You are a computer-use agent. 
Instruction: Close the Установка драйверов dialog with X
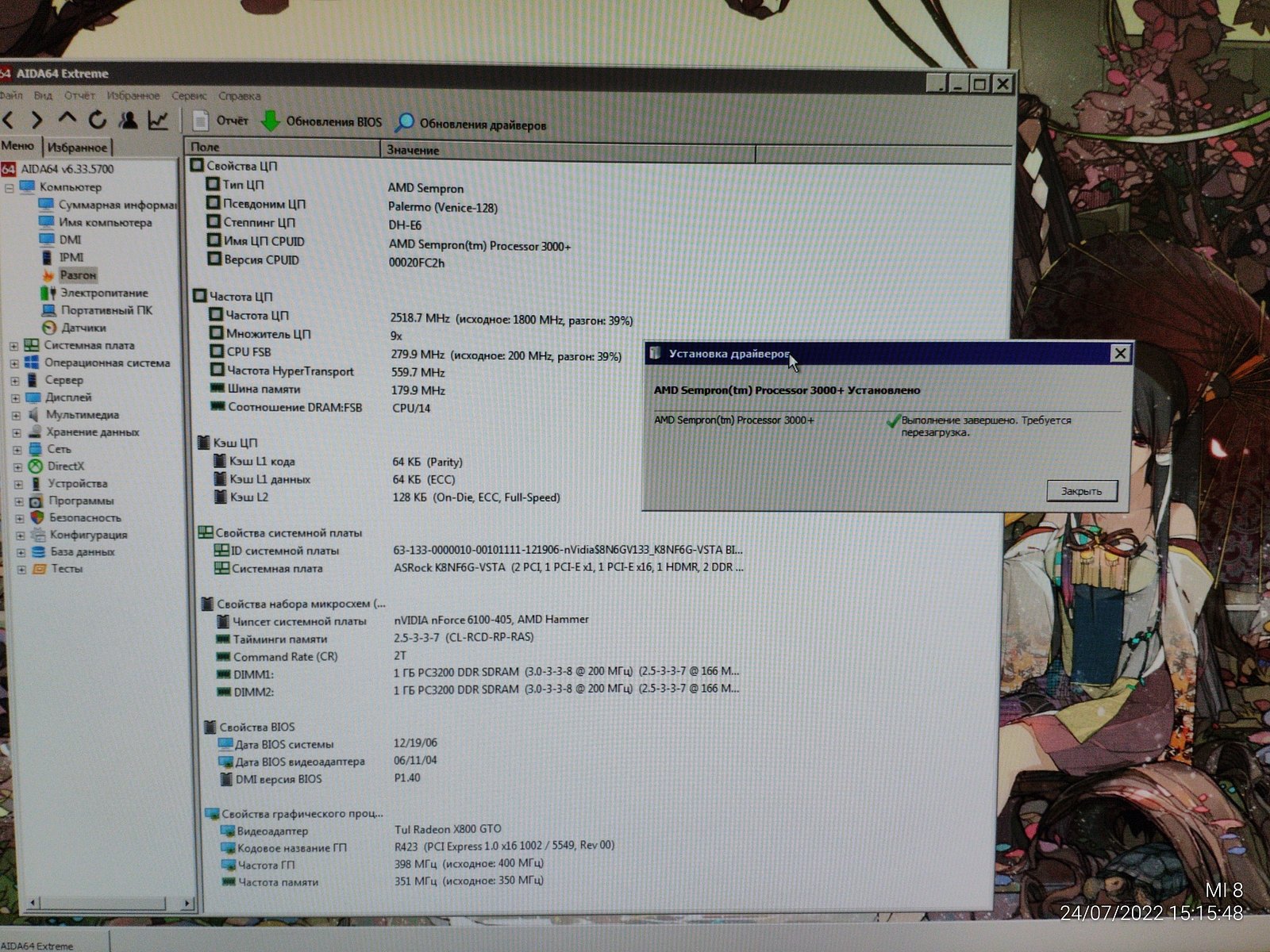[1120, 354]
